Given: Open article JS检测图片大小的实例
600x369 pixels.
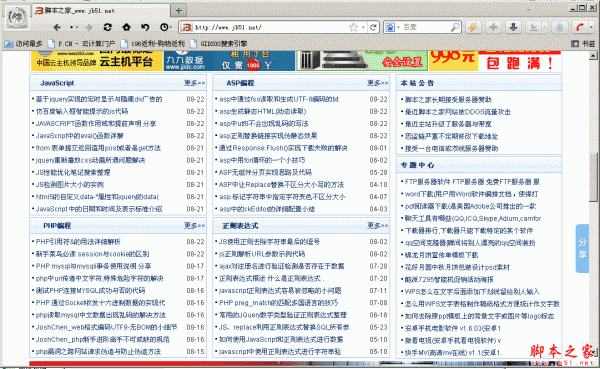Looking at the screenshot, I should [70, 184].
